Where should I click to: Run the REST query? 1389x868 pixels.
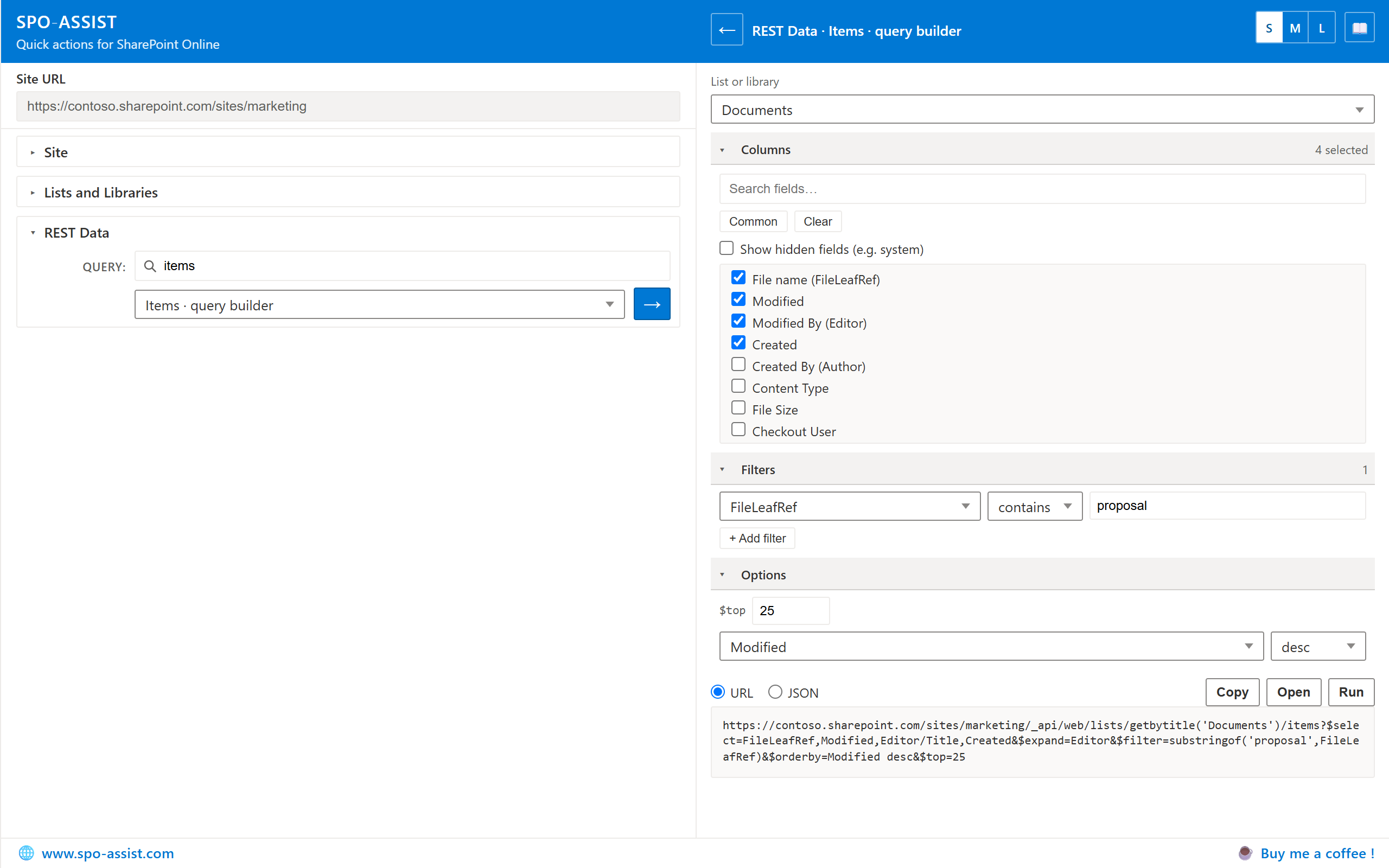click(x=1350, y=692)
